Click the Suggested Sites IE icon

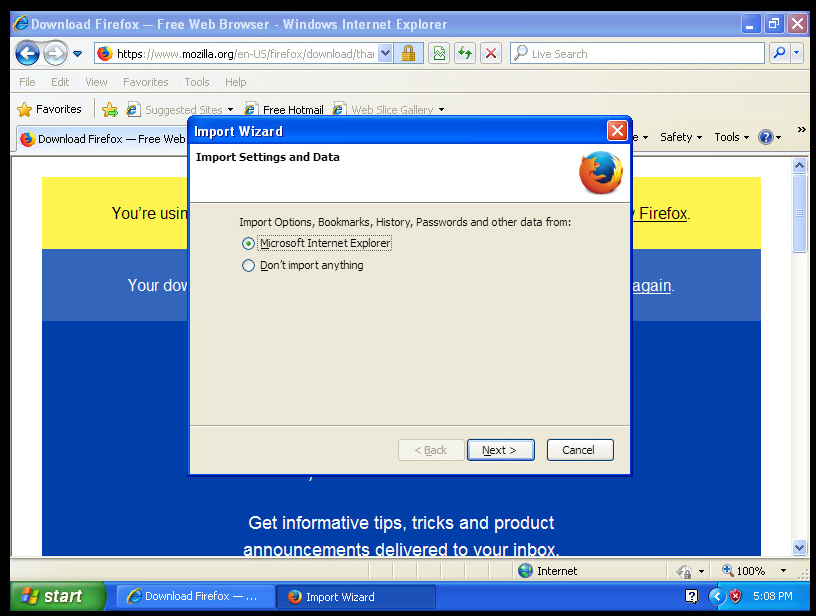coord(133,109)
